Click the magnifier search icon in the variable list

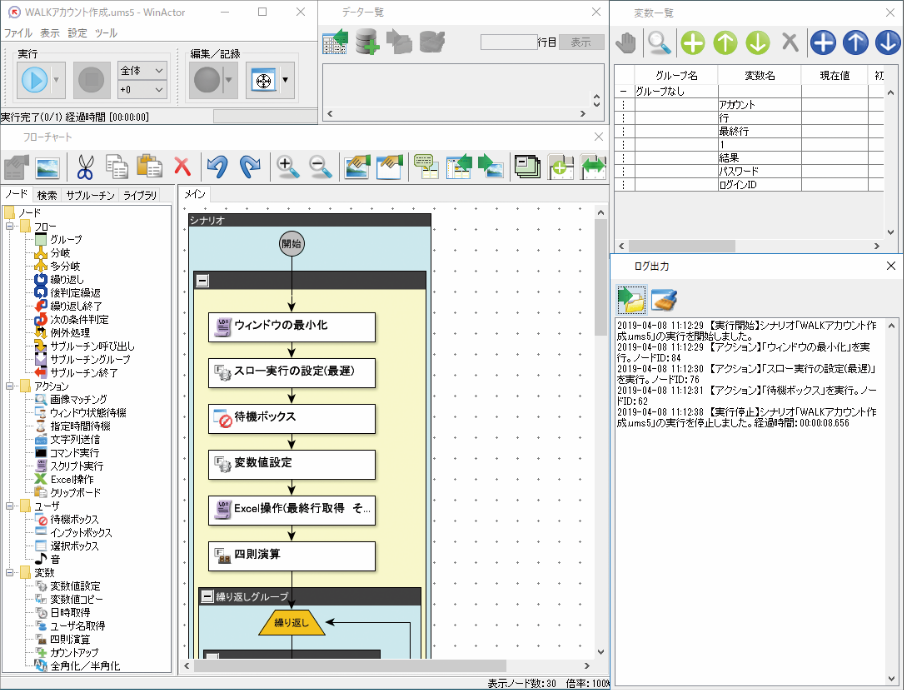659,43
